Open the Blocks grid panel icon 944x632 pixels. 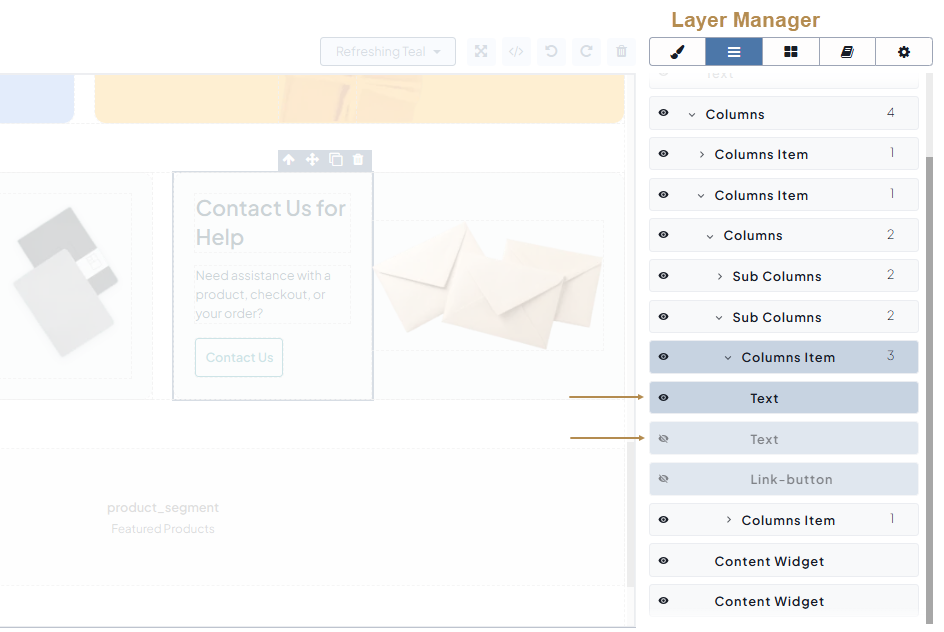point(790,52)
